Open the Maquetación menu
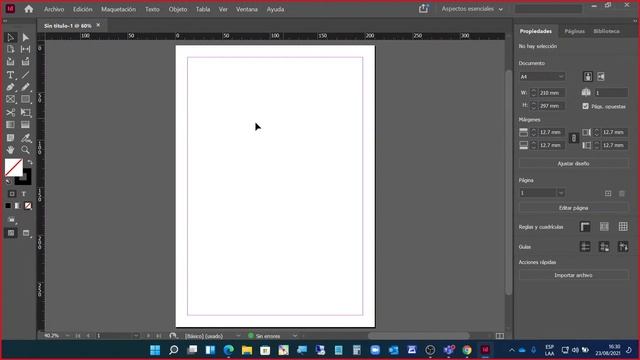 coord(118,9)
